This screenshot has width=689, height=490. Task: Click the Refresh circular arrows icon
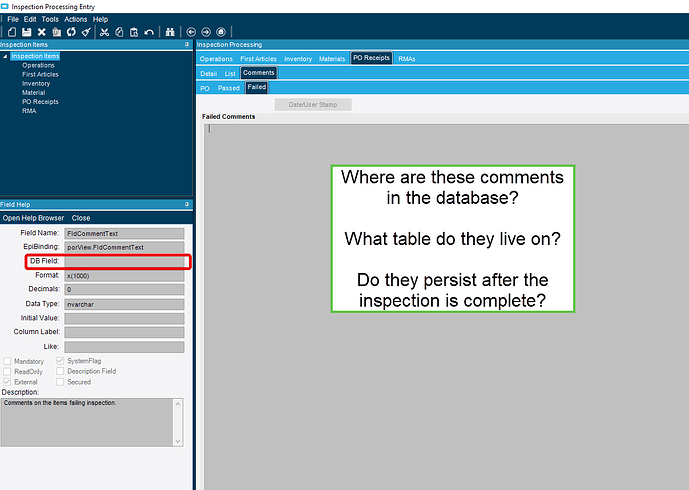point(71,32)
